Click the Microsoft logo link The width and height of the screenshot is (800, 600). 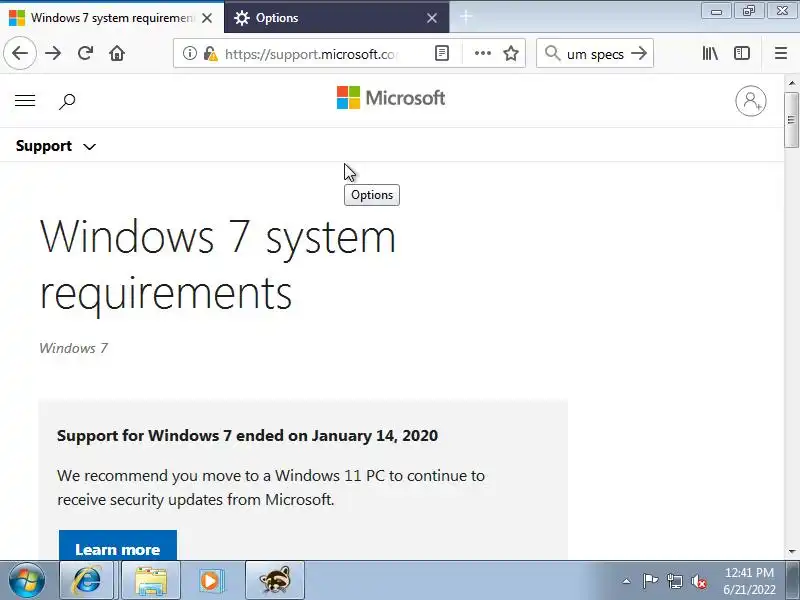click(x=391, y=97)
